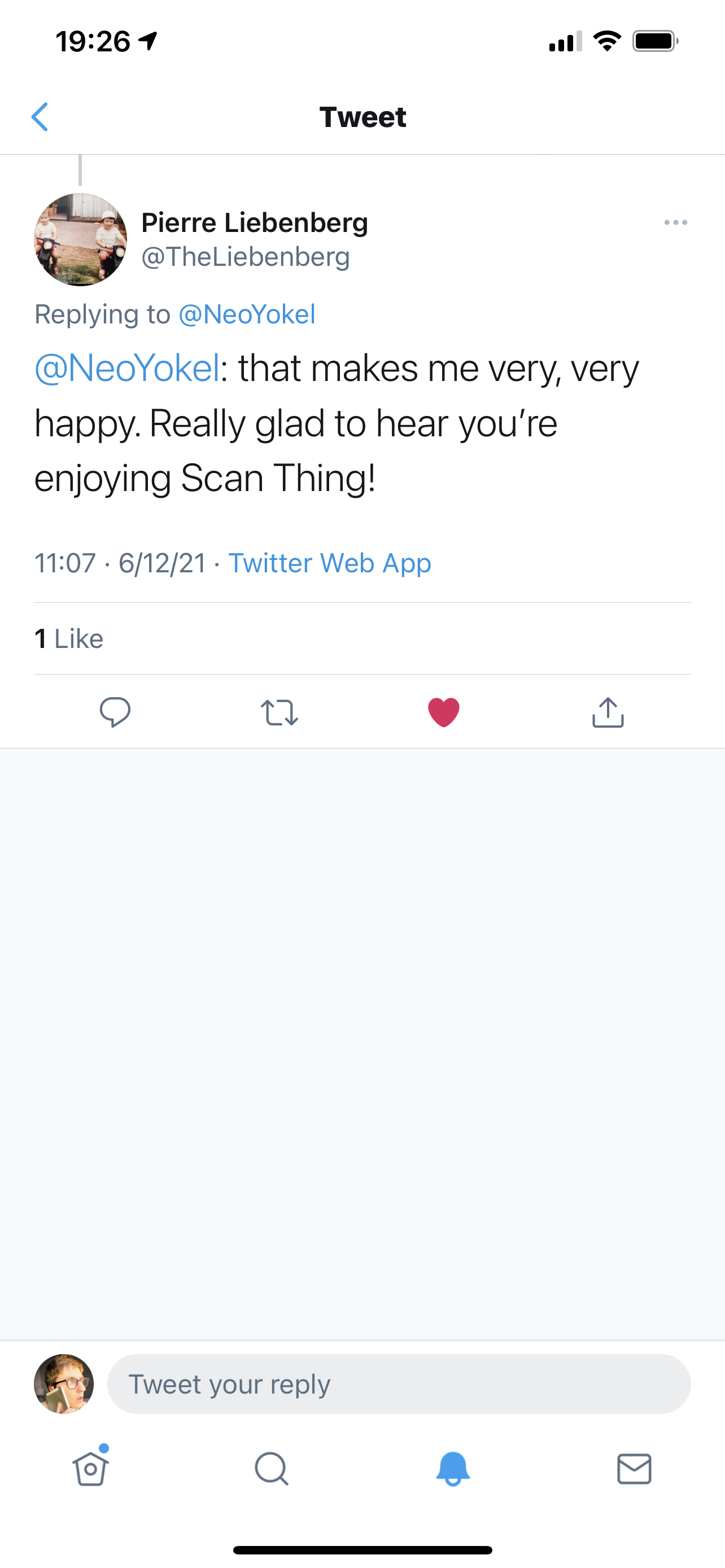This screenshot has width=725, height=1568.
Task: Tap the @TheLiebenberg handle
Action: tap(246, 257)
